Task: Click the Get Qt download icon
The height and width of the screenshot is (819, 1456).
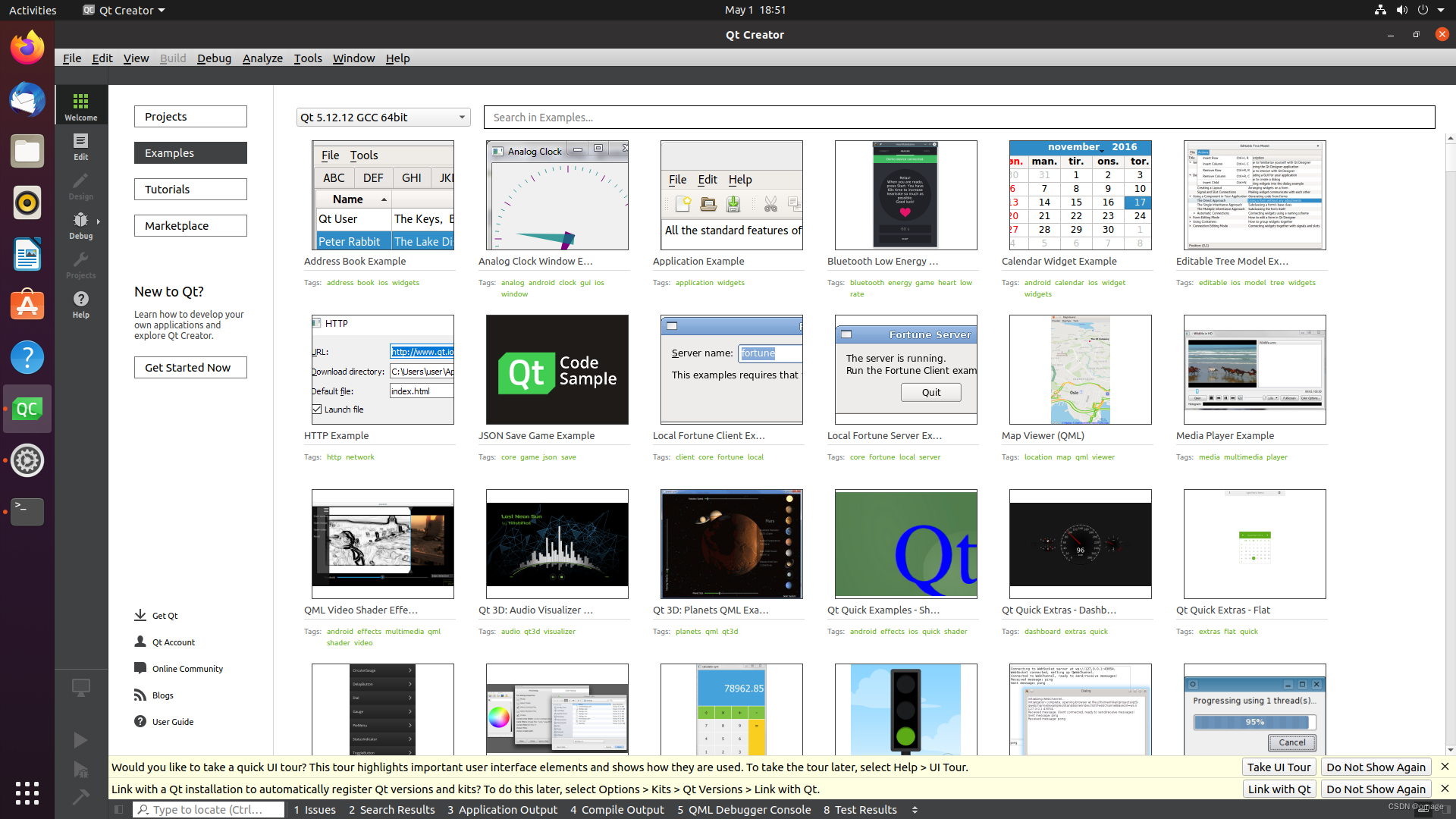Action: coord(140,615)
